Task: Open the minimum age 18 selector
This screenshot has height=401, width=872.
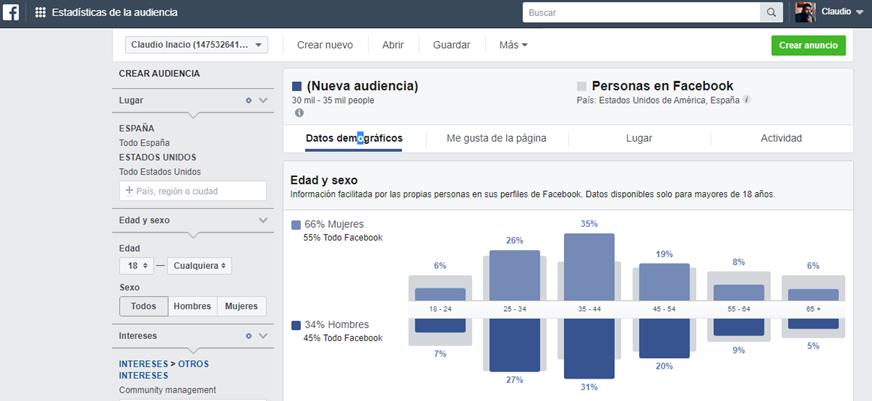Action: click(x=136, y=266)
